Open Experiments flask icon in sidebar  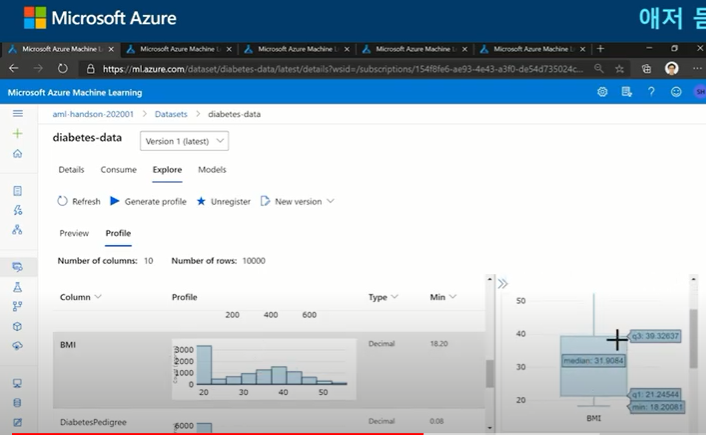pyautogui.click(x=18, y=287)
